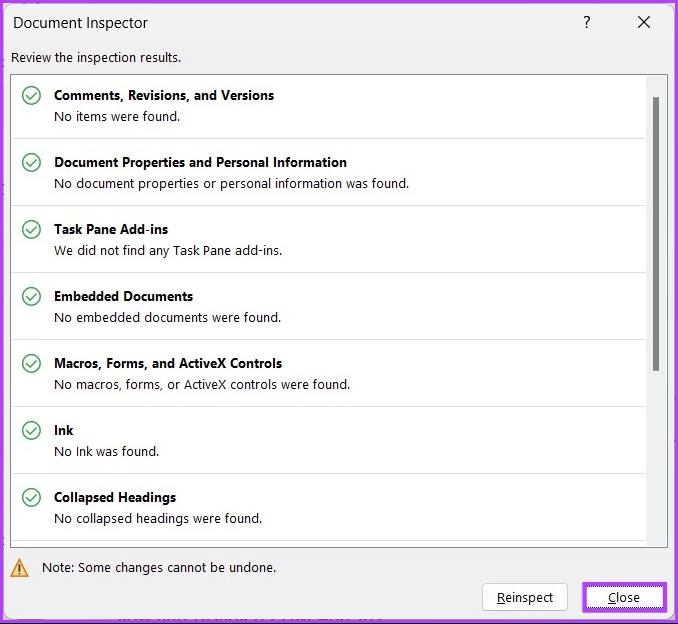Click the vertical scrollbar thumb in results list
This screenshot has height=624, width=678.
pos(656,235)
